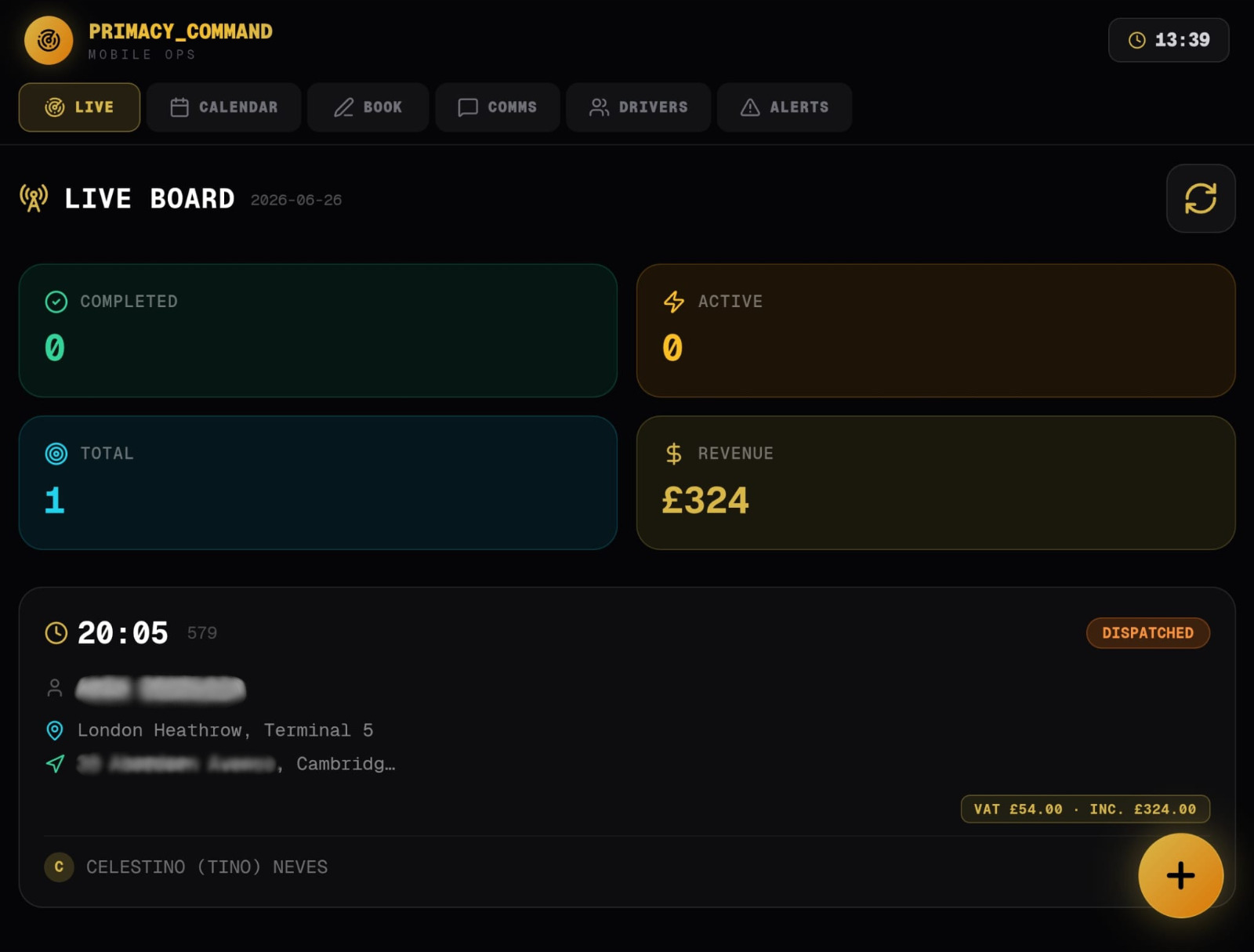Go to the Drivers tab
Screen dimensions: 1254x952
(638, 107)
